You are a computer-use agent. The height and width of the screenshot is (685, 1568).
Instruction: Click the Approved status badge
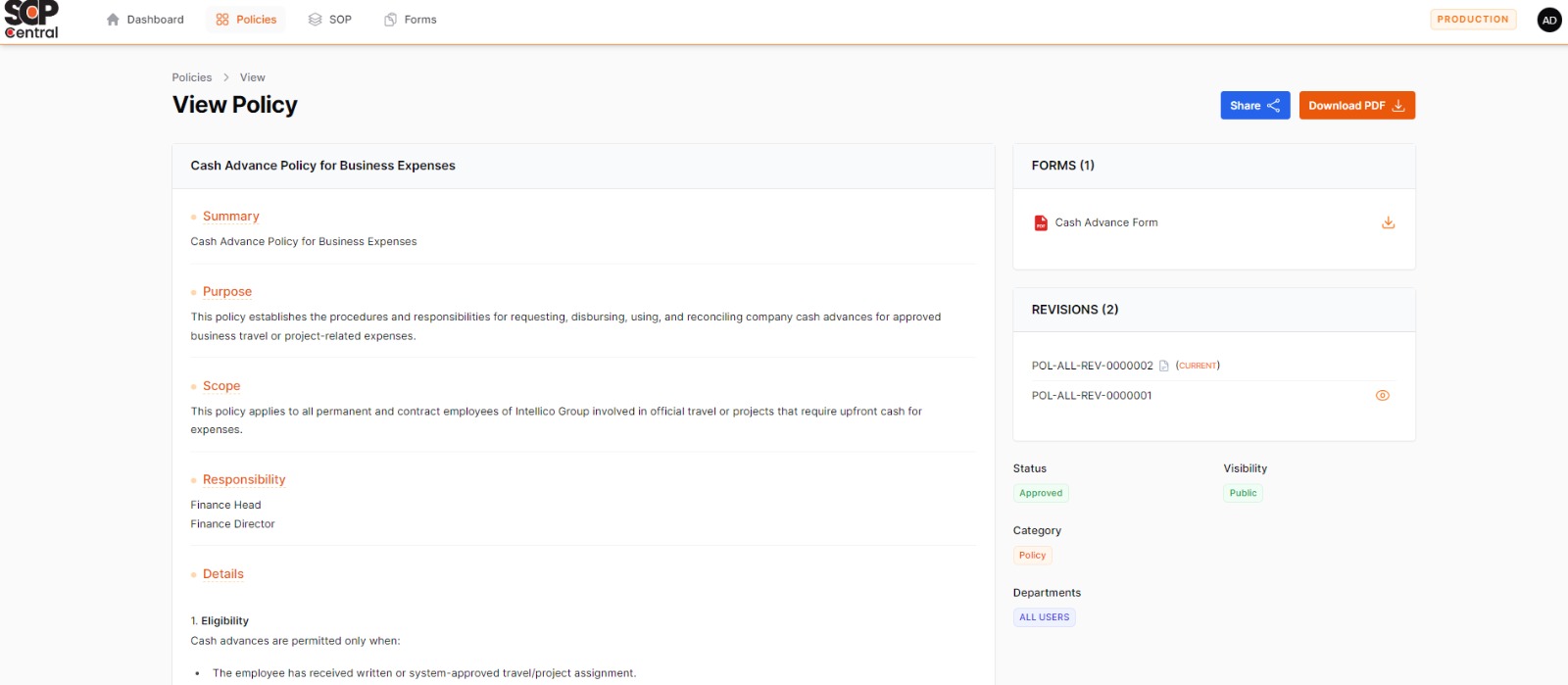click(1040, 493)
